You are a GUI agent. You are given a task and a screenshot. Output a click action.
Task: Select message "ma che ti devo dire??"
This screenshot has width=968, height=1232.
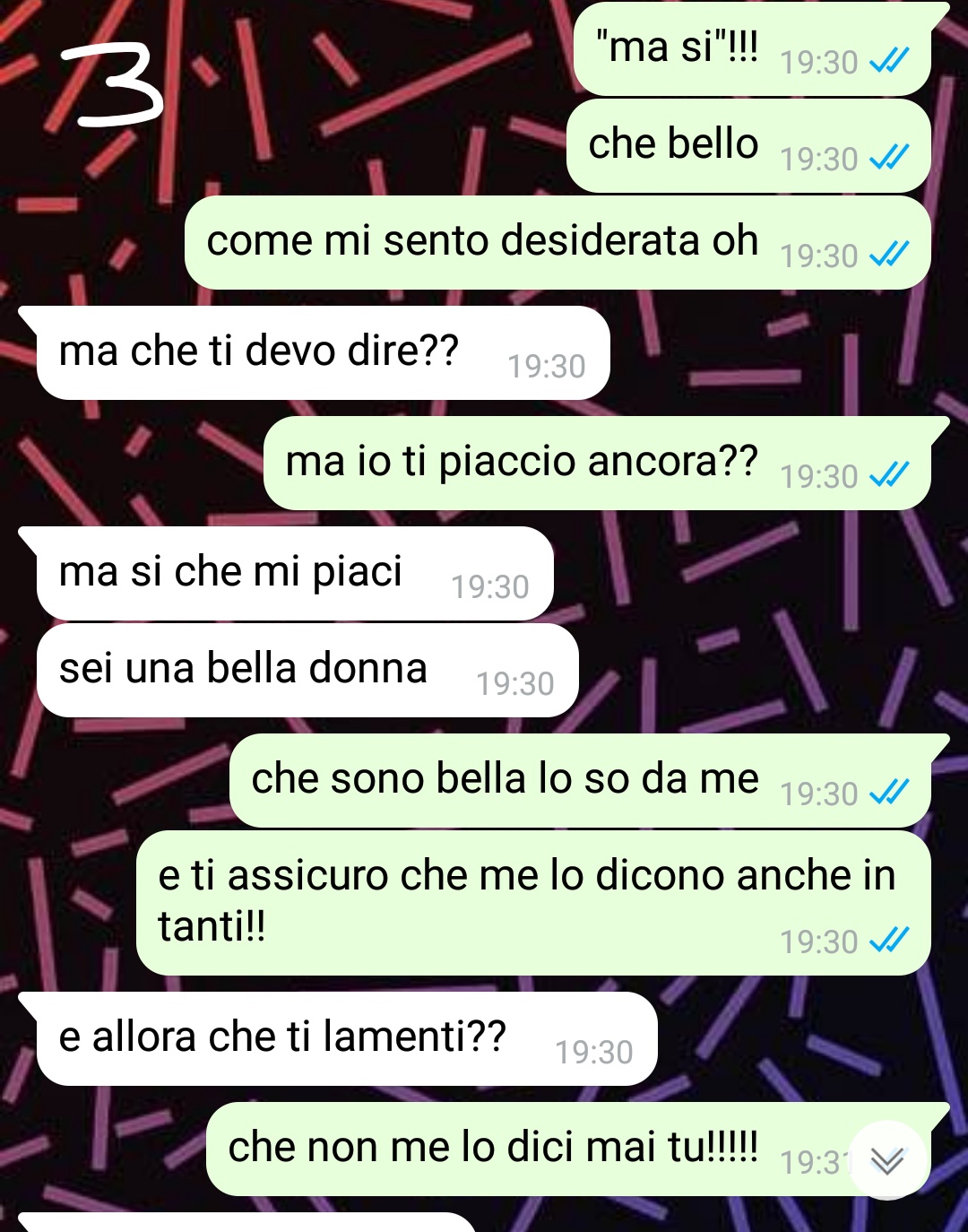[323, 352]
